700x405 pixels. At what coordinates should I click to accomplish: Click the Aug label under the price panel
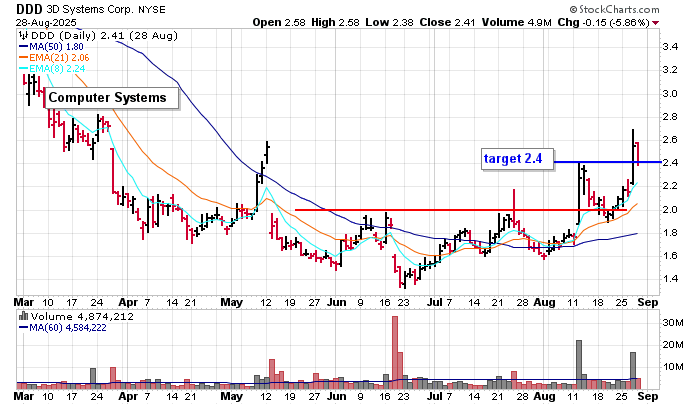(545, 302)
